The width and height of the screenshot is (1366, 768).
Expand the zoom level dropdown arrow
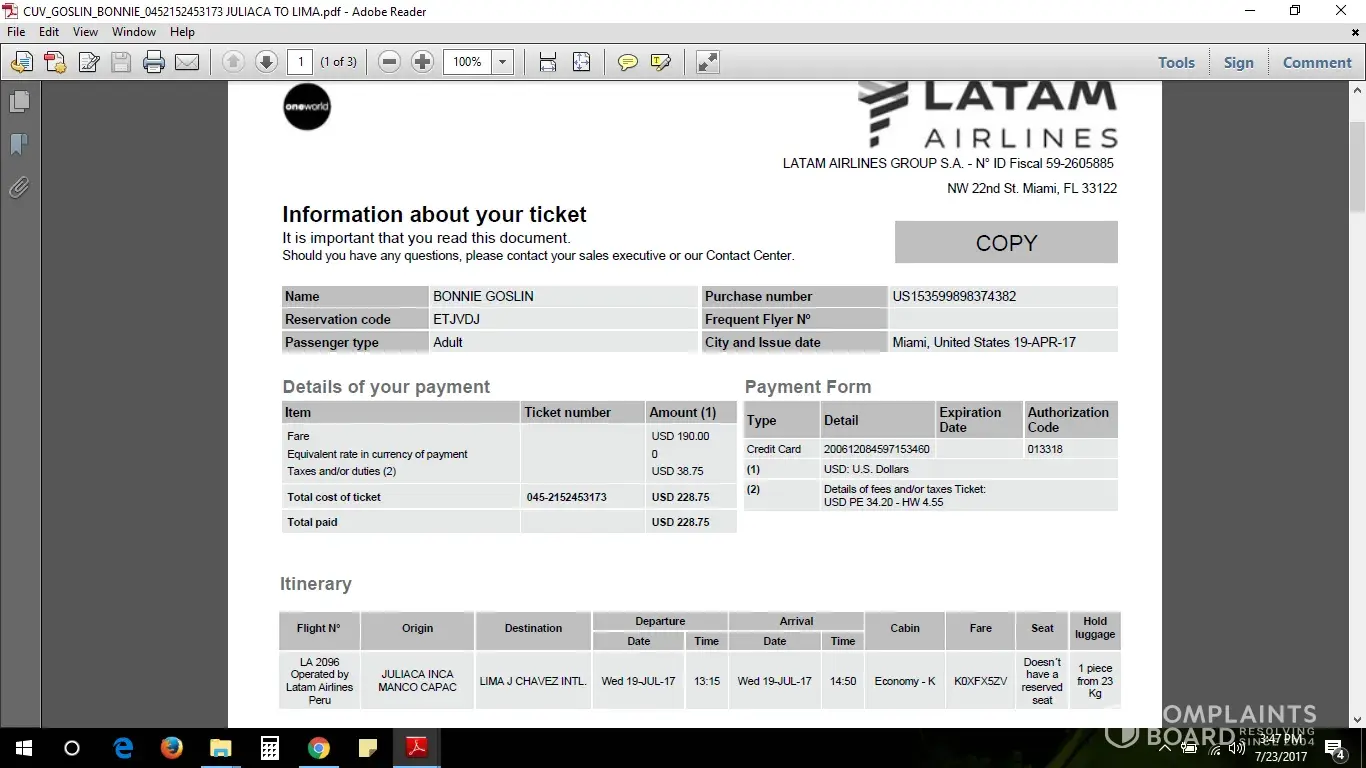(503, 62)
